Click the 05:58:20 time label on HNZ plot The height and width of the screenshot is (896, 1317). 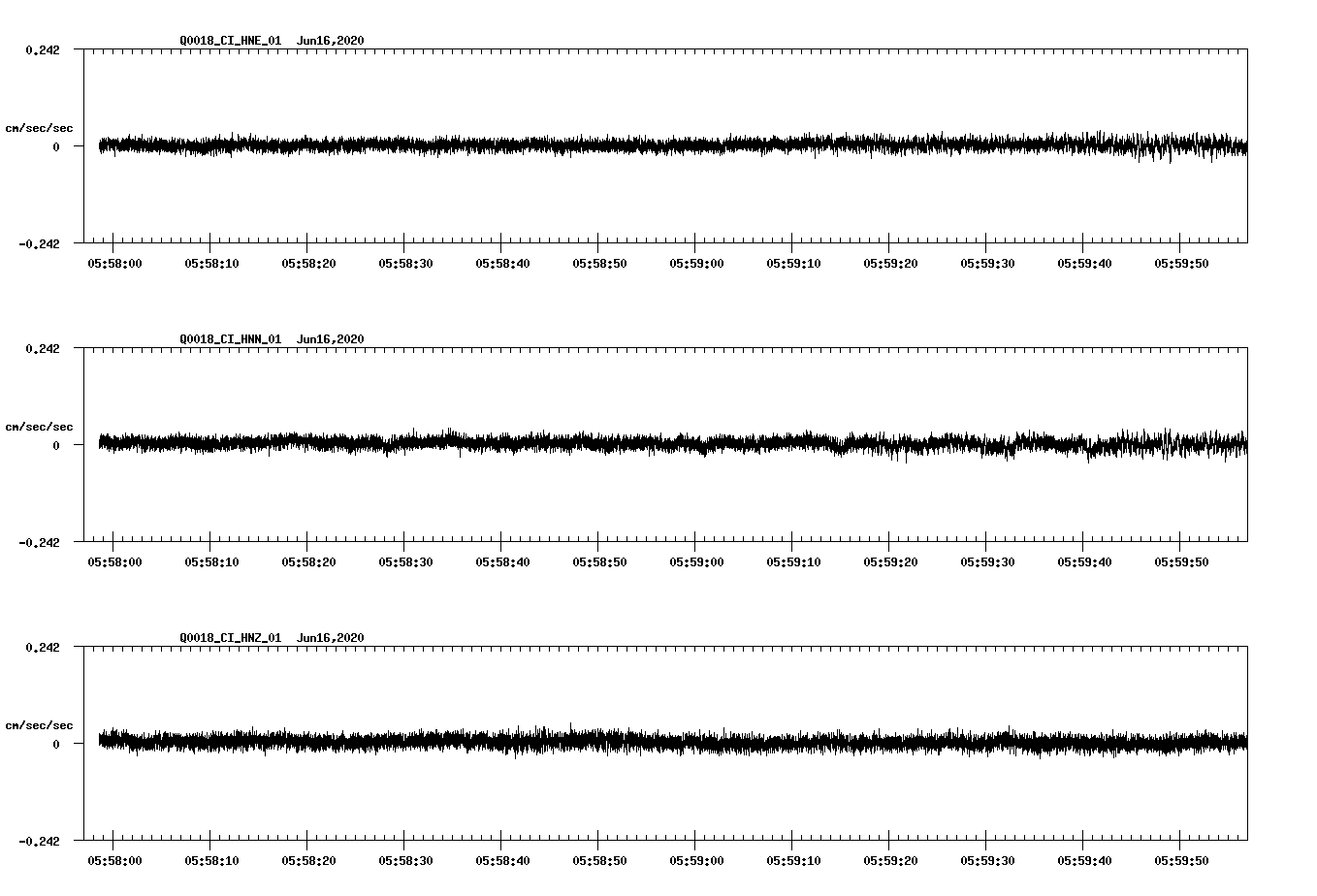coord(308,861)
